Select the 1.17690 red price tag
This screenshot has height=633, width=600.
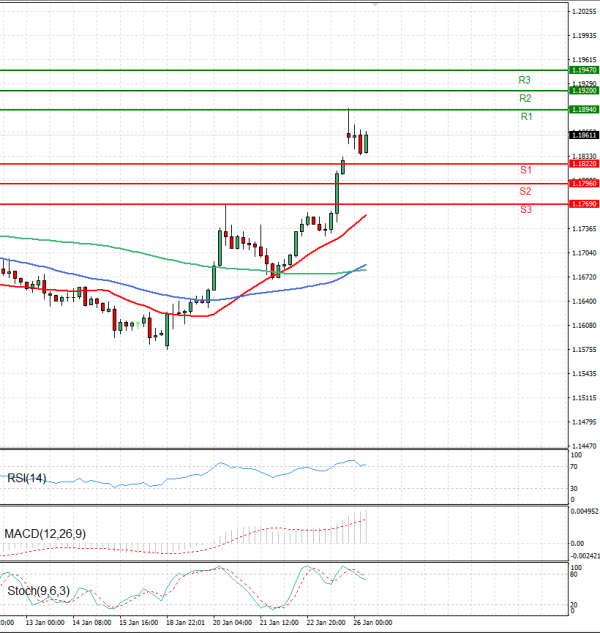583,204
